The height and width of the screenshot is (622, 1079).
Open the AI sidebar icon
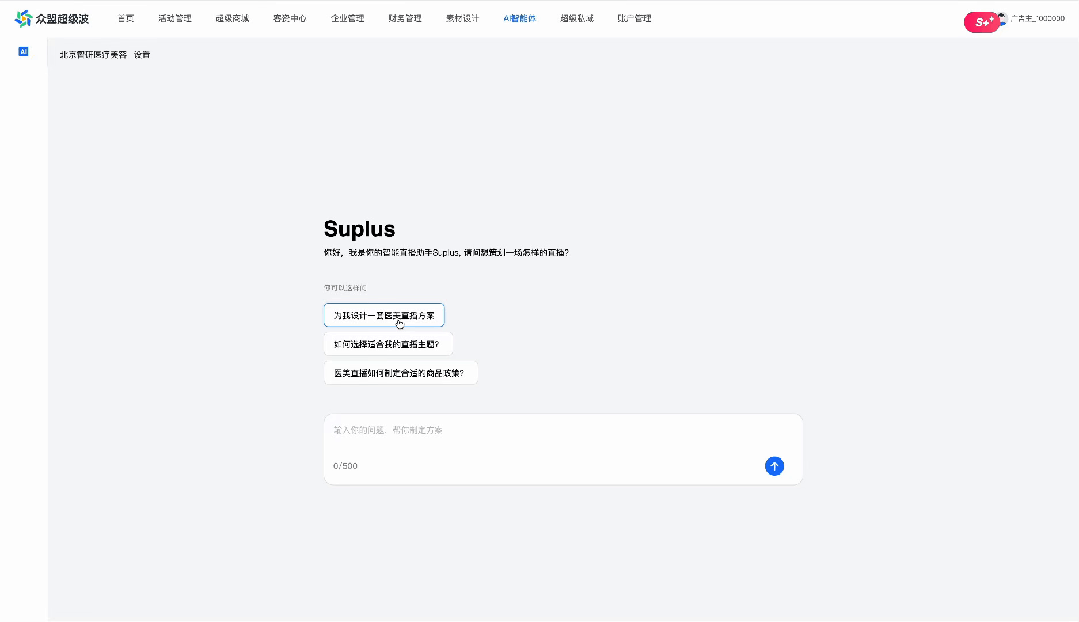coord(23,52)
